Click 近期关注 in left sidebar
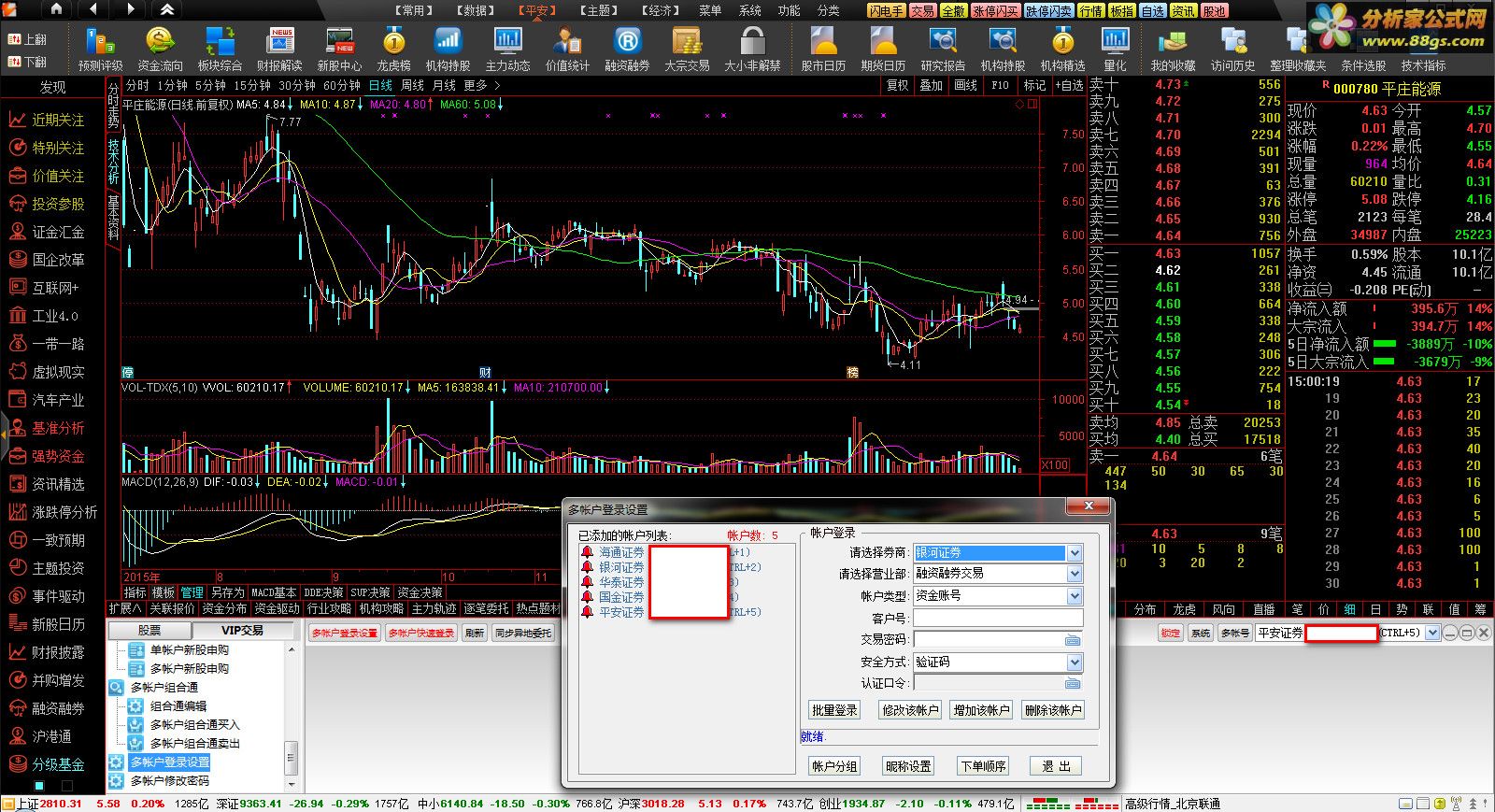This screenshot has height=812, width=1495. tap(58, 120)
